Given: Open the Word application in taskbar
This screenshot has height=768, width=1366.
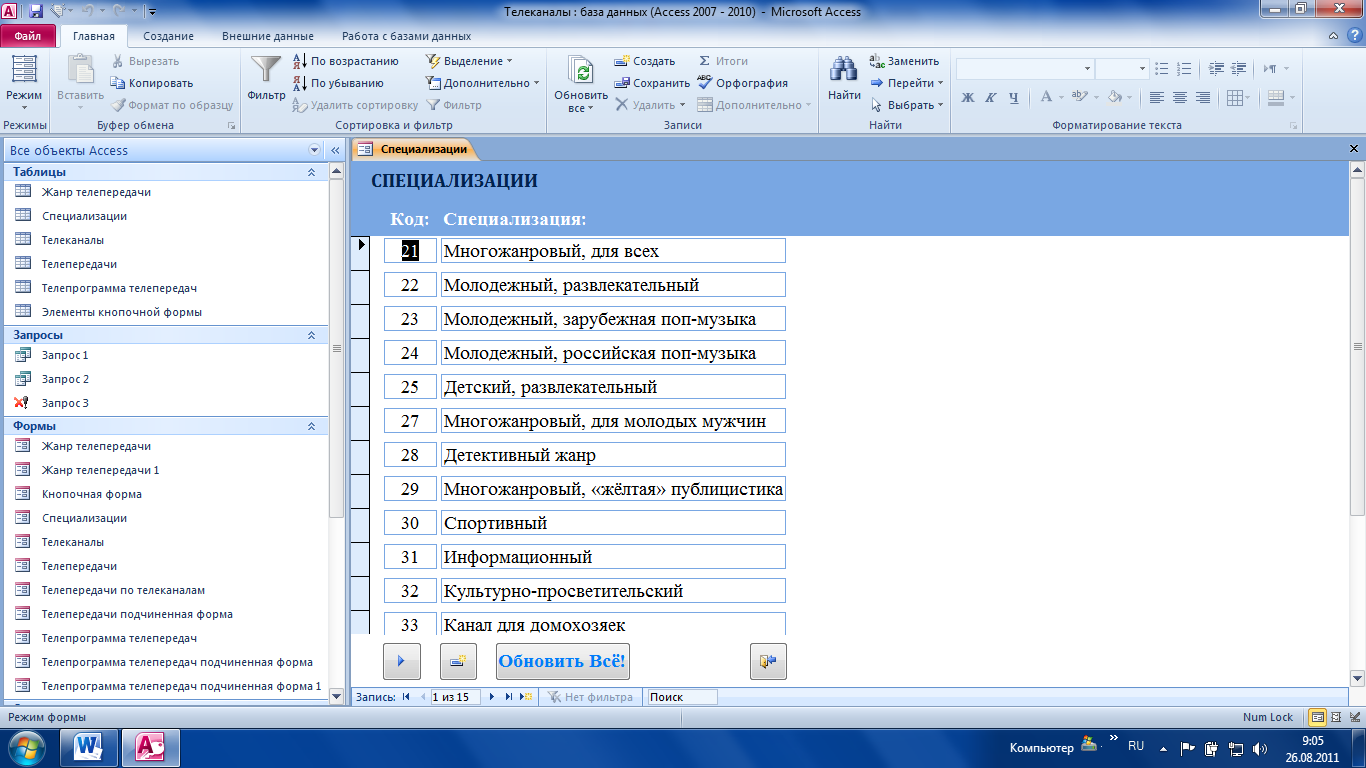Looking at the screenshot, I should click(x=89, y=746).
